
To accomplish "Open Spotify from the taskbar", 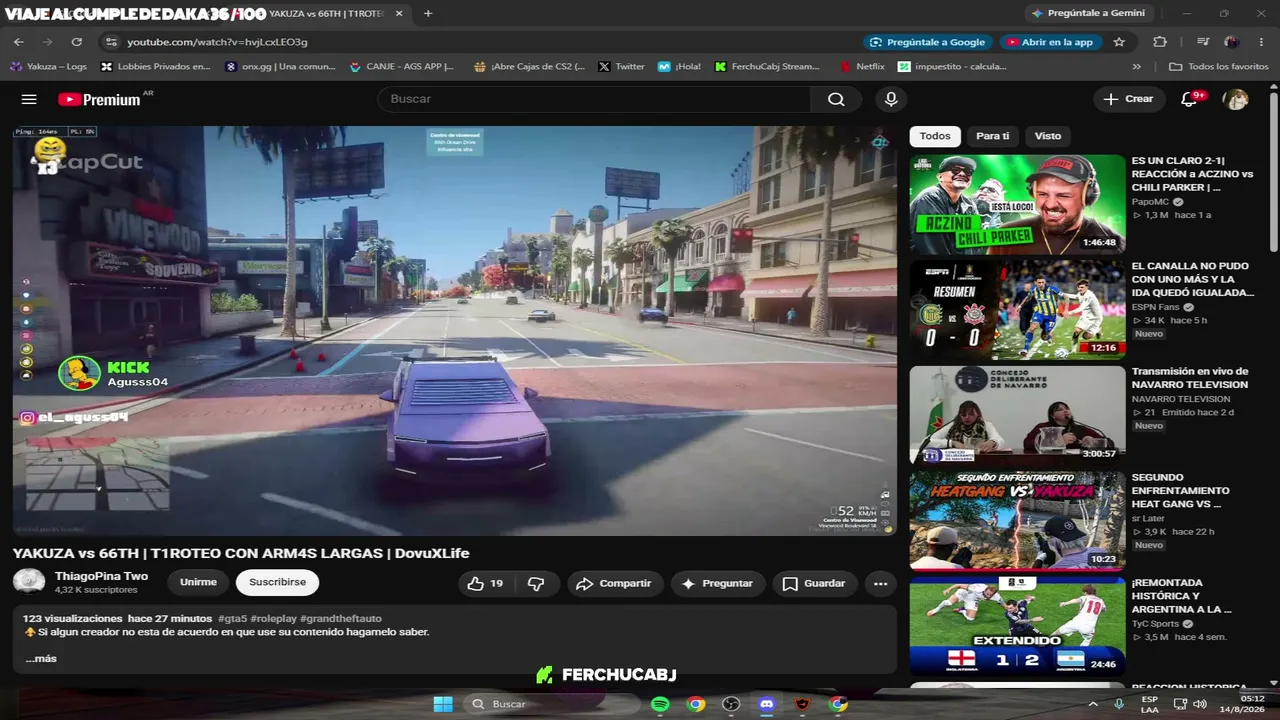I will click(660, 704).
